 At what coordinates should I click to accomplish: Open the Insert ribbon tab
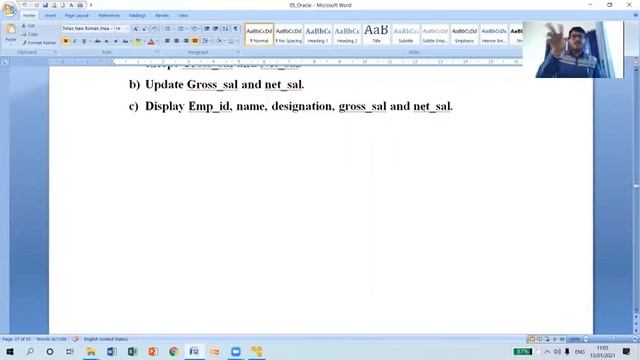[50, 16]
